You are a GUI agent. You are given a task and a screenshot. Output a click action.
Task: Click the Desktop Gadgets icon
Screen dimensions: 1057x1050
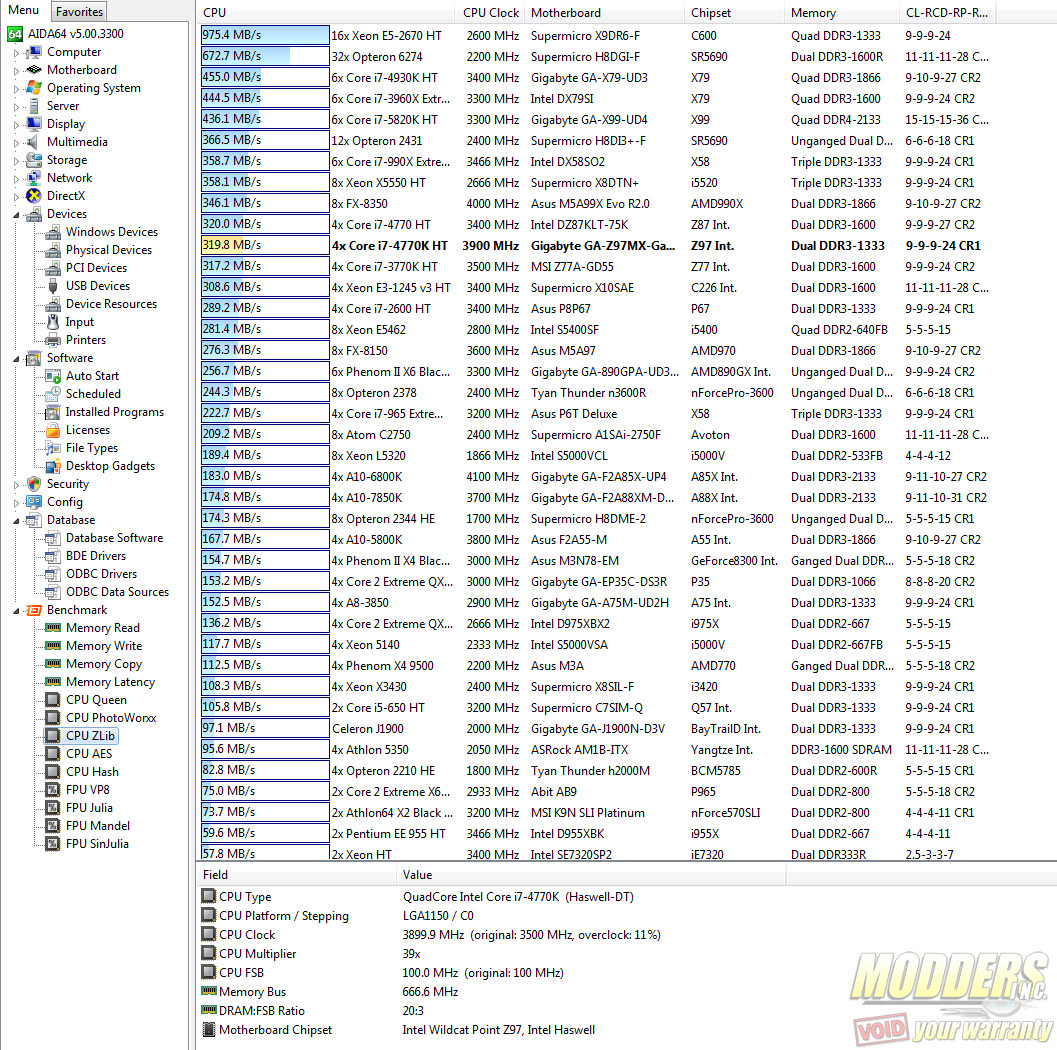pos(53,466)
